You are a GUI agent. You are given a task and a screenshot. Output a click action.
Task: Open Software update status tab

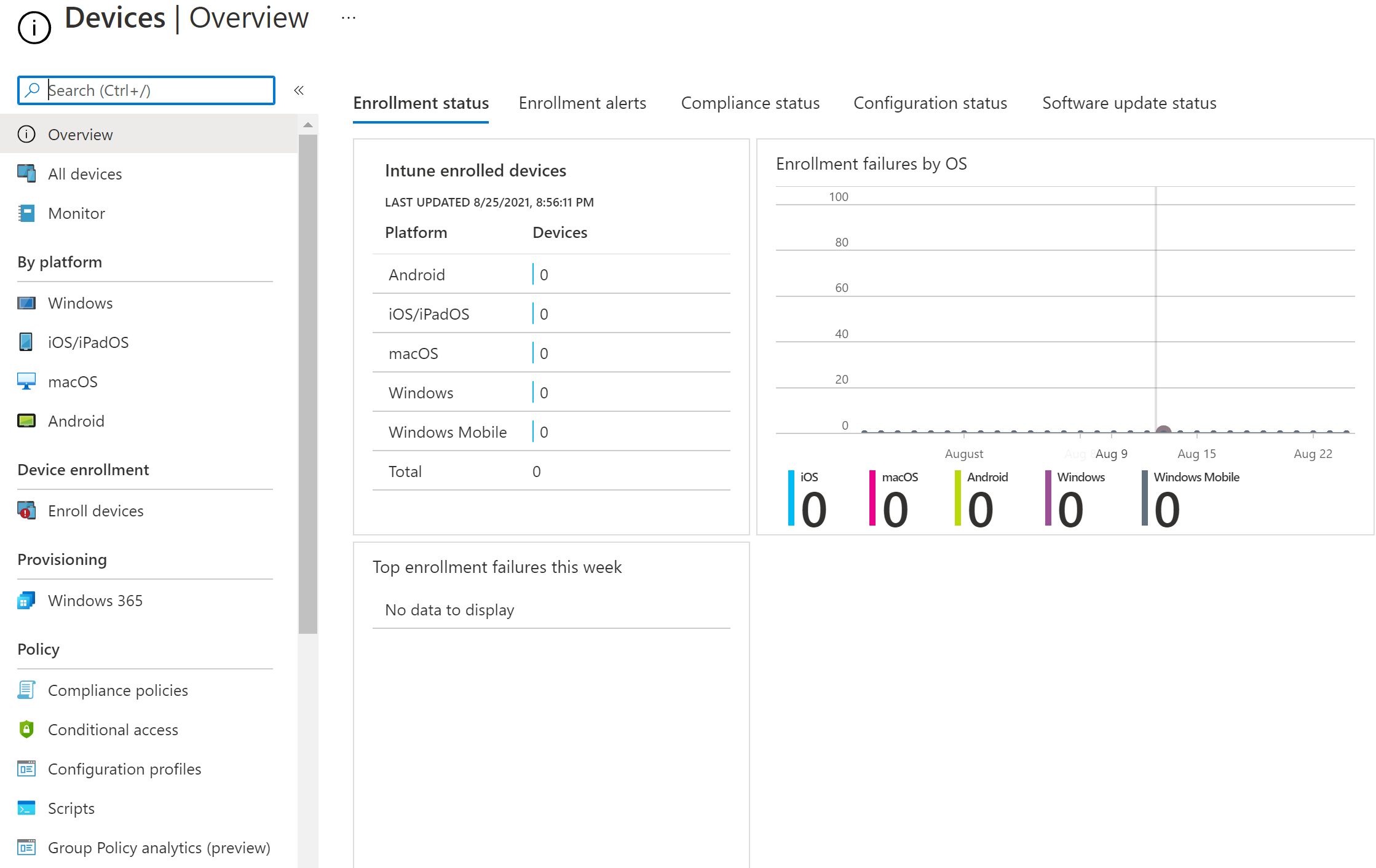click(1129, 103)
